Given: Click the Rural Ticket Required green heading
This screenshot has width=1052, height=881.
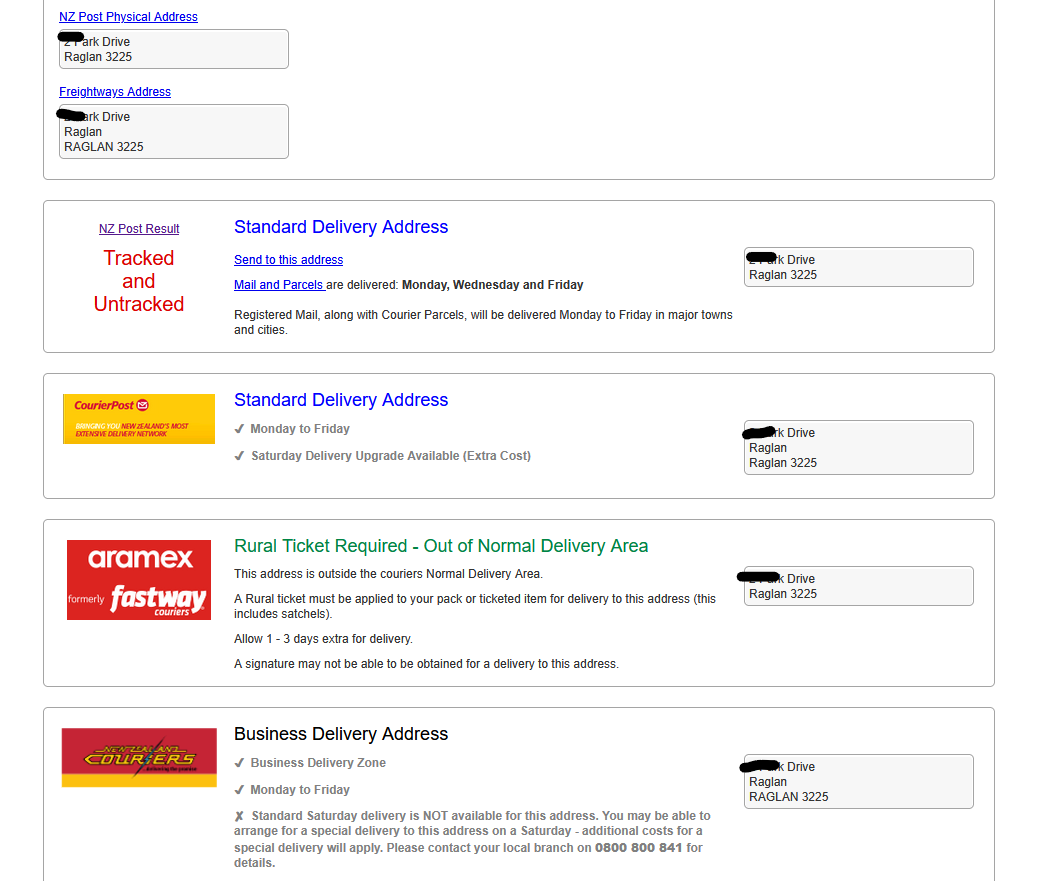Looking at the screenshot, I should 441,546.
